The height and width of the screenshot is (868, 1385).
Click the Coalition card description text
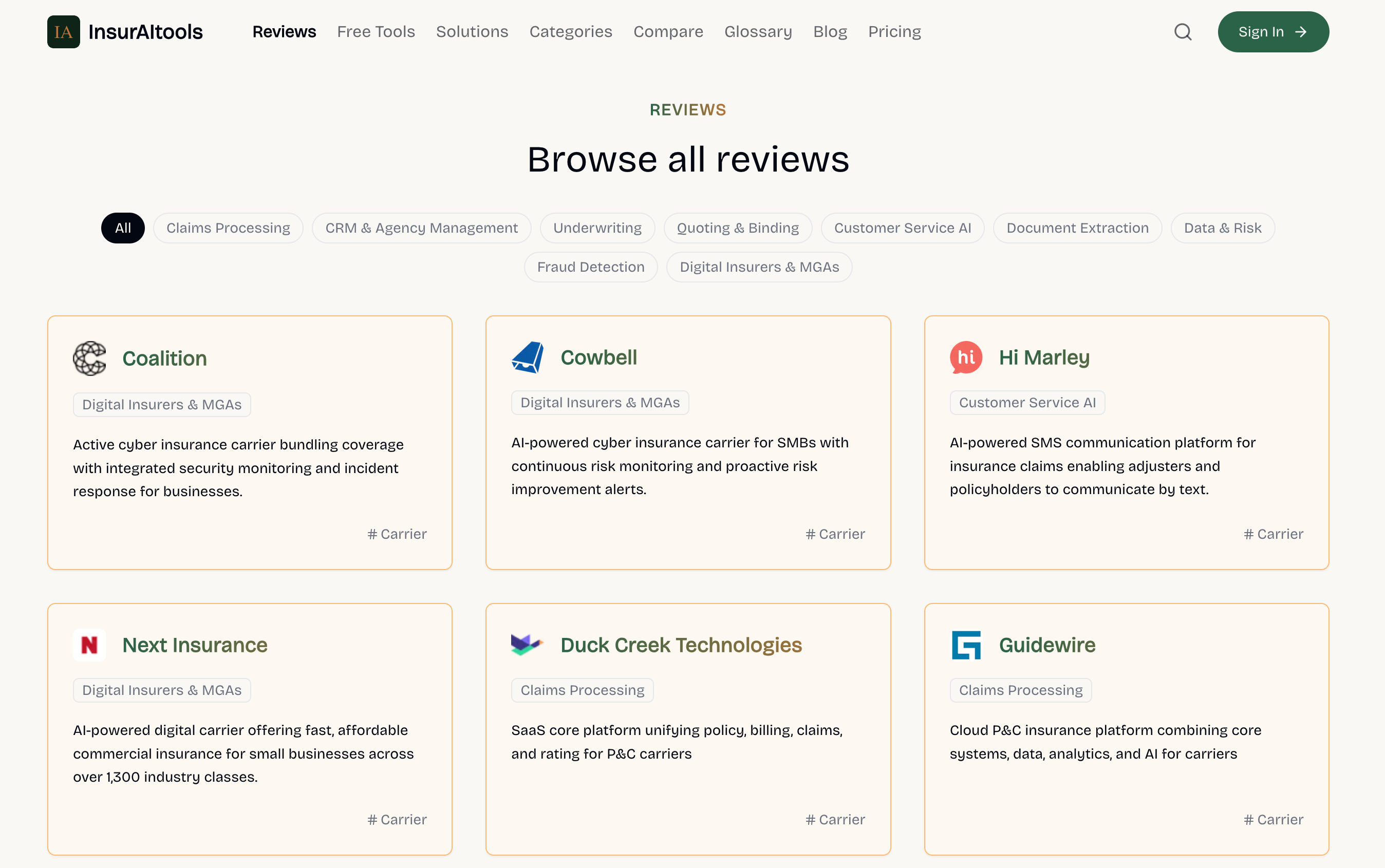238,468
